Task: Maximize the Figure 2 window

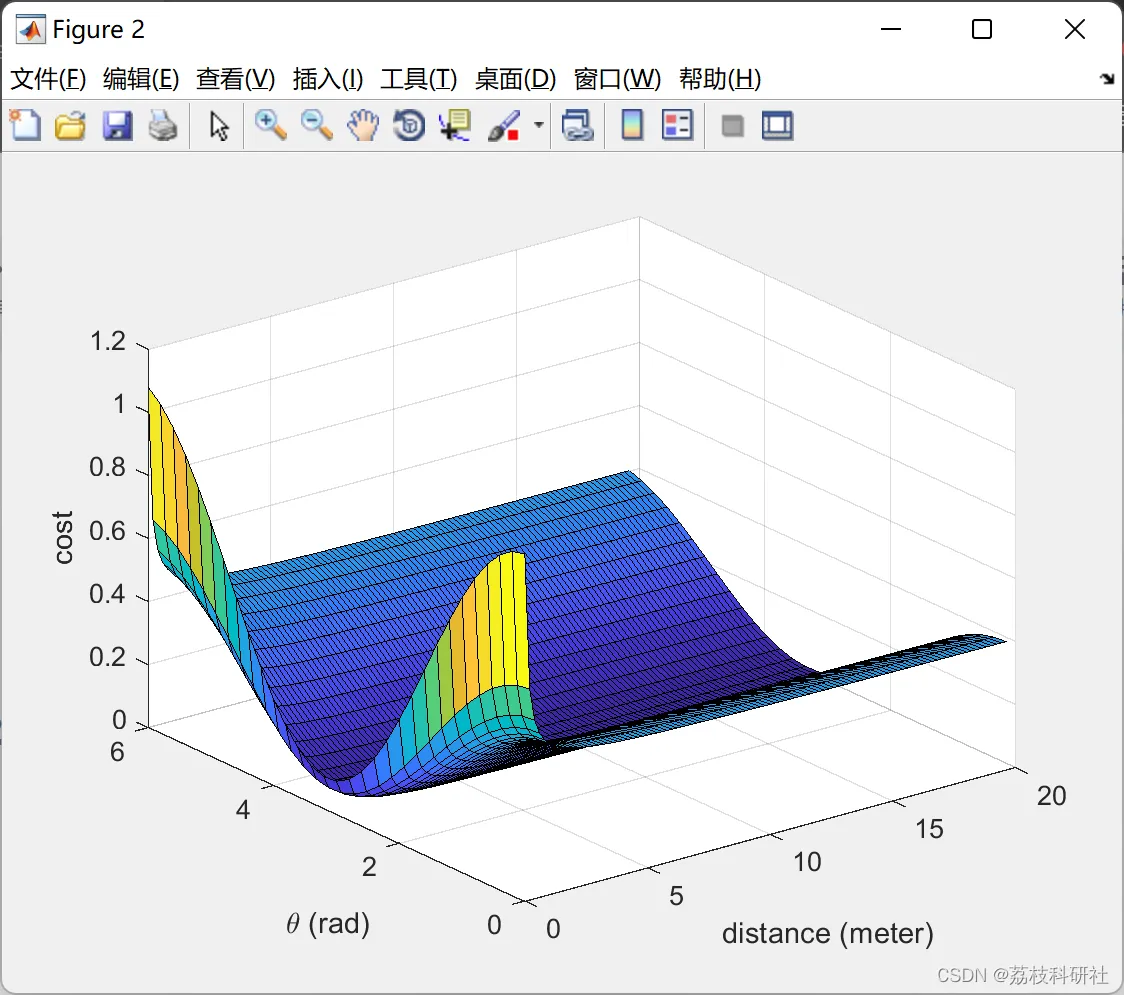Action: 981,29
